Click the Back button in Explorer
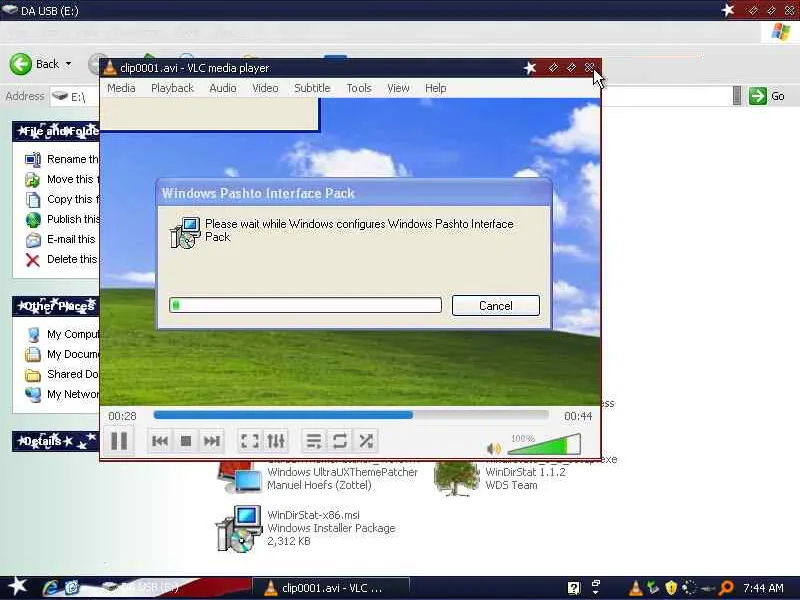 click(x=35, y=64)
